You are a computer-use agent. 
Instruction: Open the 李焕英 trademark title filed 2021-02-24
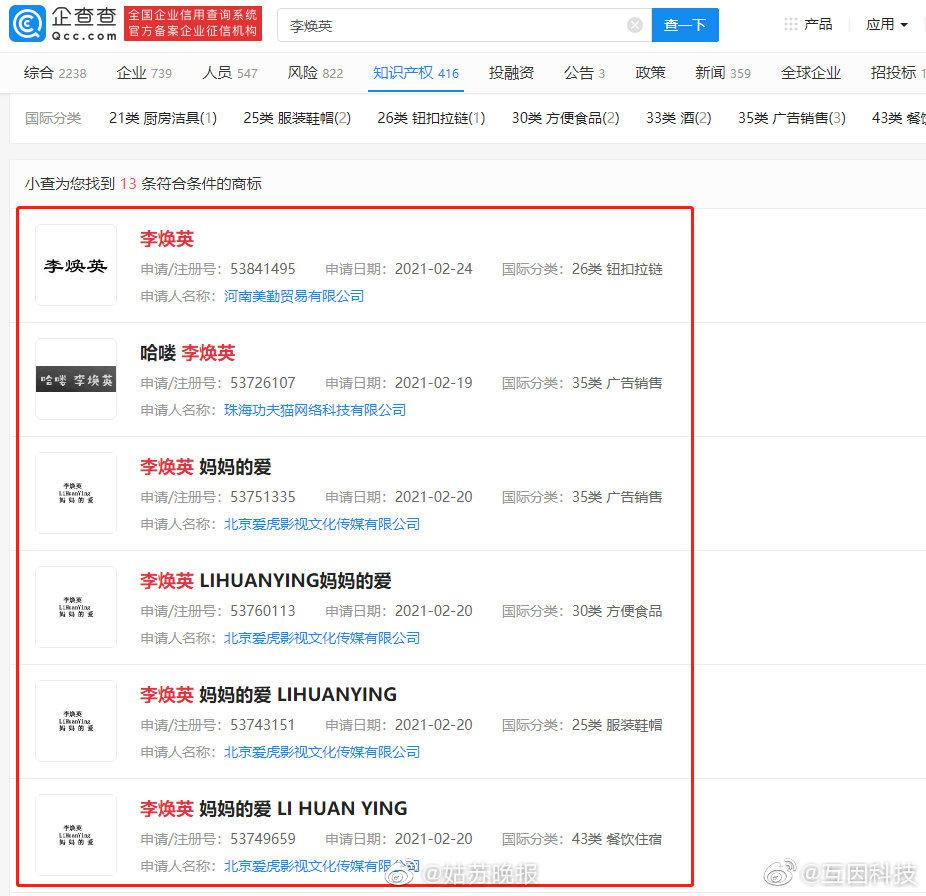(167, 239)
